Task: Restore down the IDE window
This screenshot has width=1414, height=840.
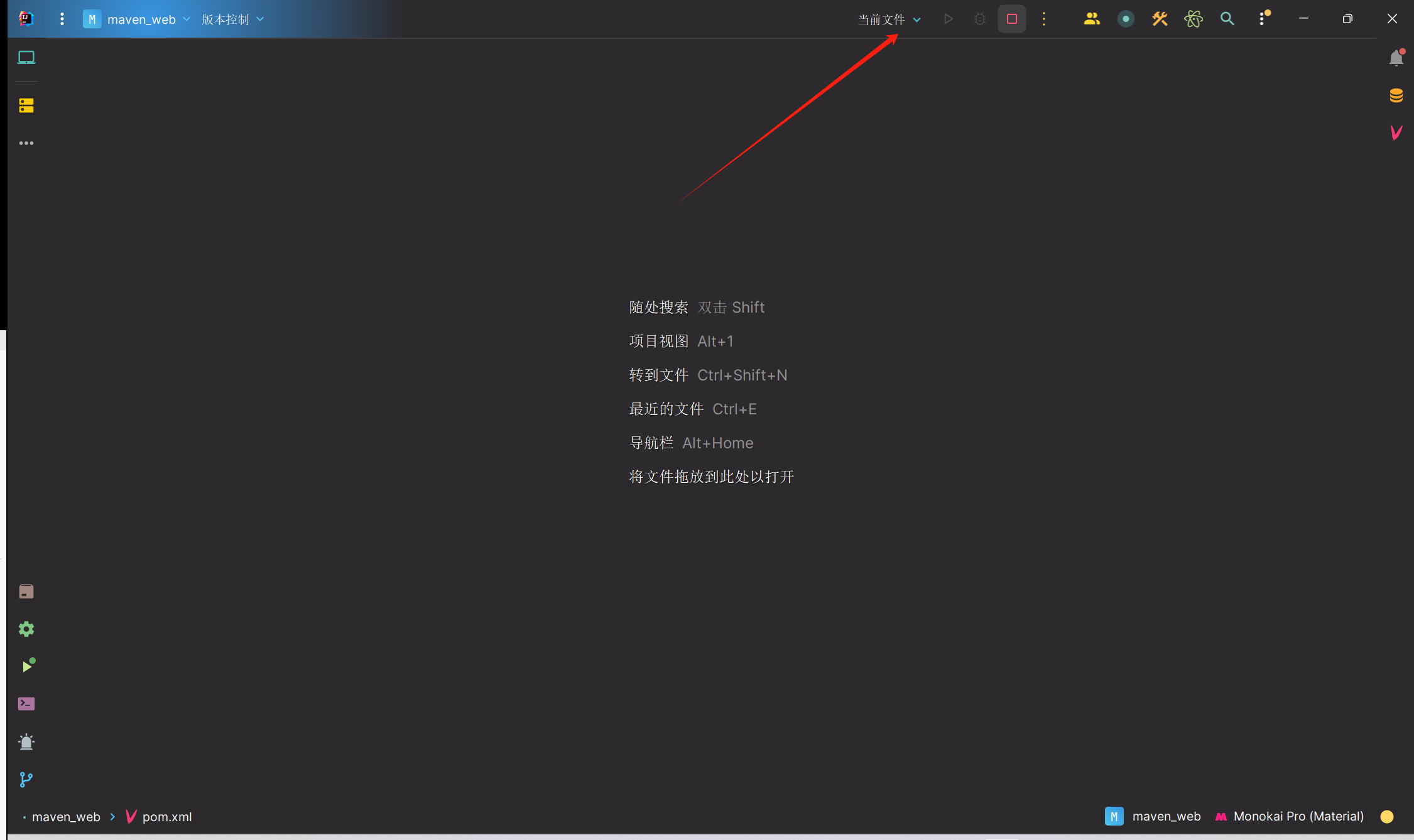Action: [x=1347, y=19]
